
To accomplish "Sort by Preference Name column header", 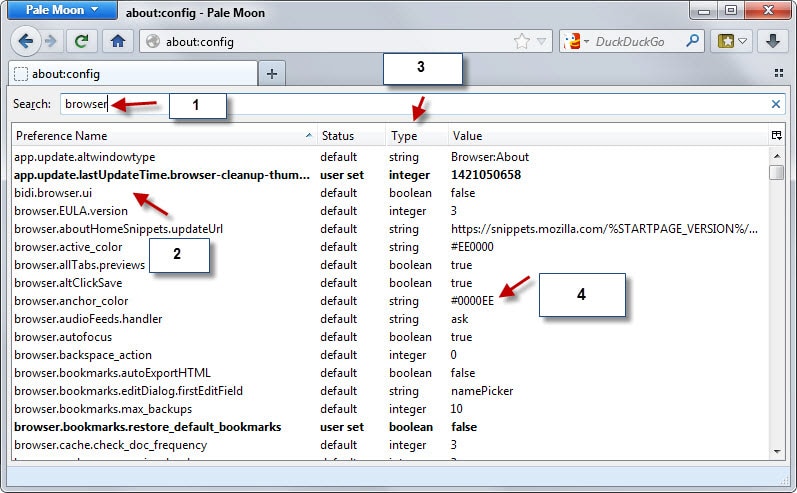I will tap(164, 136).
